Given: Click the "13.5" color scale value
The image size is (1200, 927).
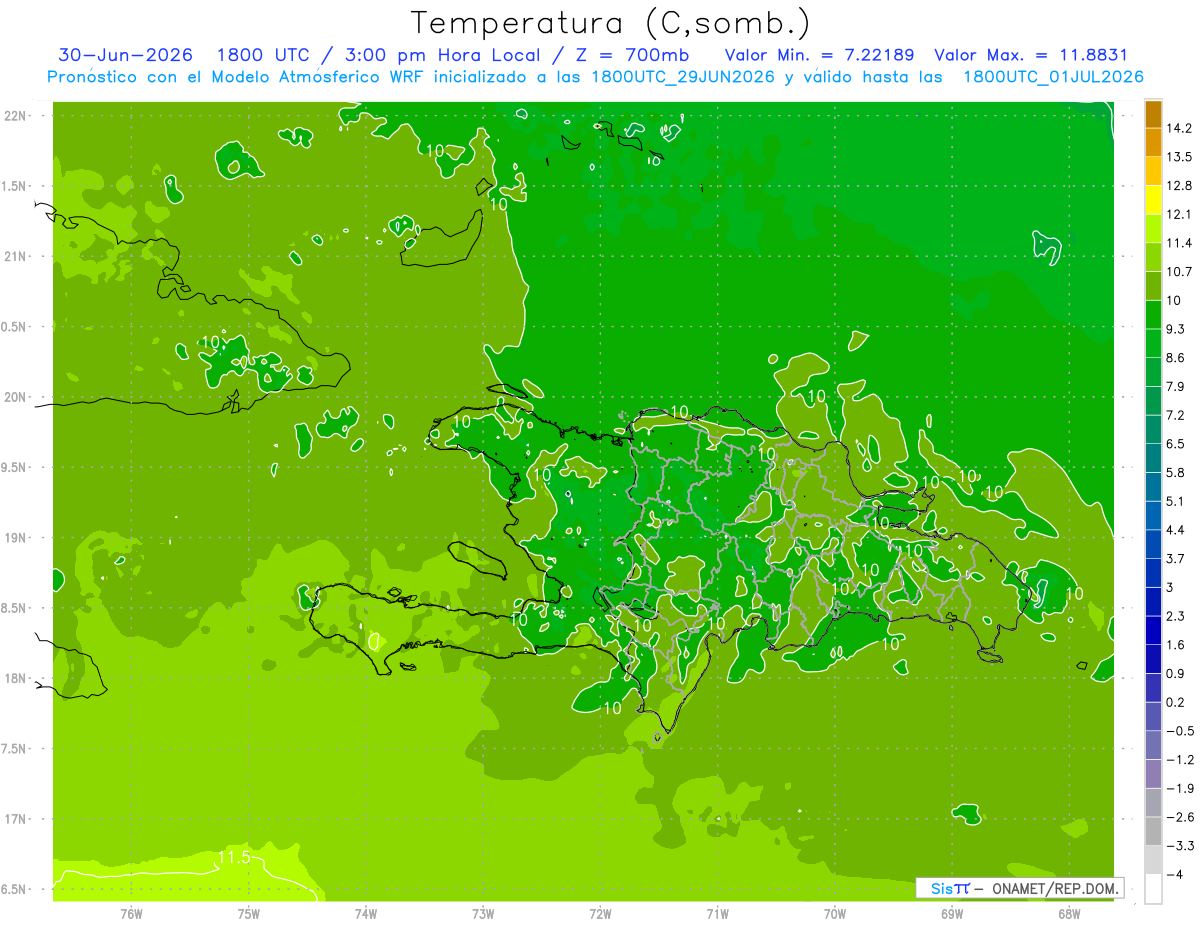Looking at the screenshot, I should tap(1178, 157).
